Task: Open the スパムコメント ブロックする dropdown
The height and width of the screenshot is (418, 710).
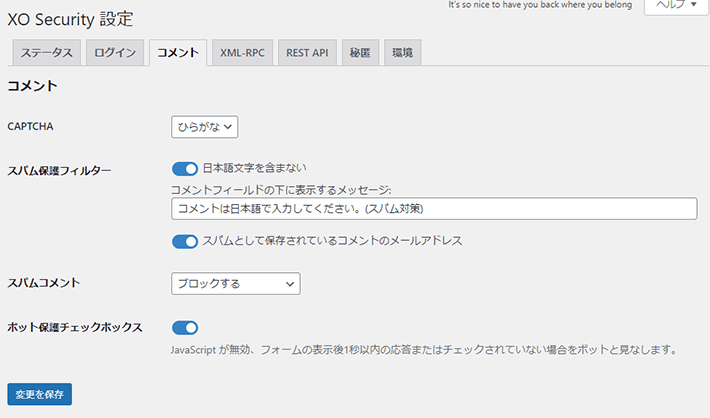Action: point(235,283)
